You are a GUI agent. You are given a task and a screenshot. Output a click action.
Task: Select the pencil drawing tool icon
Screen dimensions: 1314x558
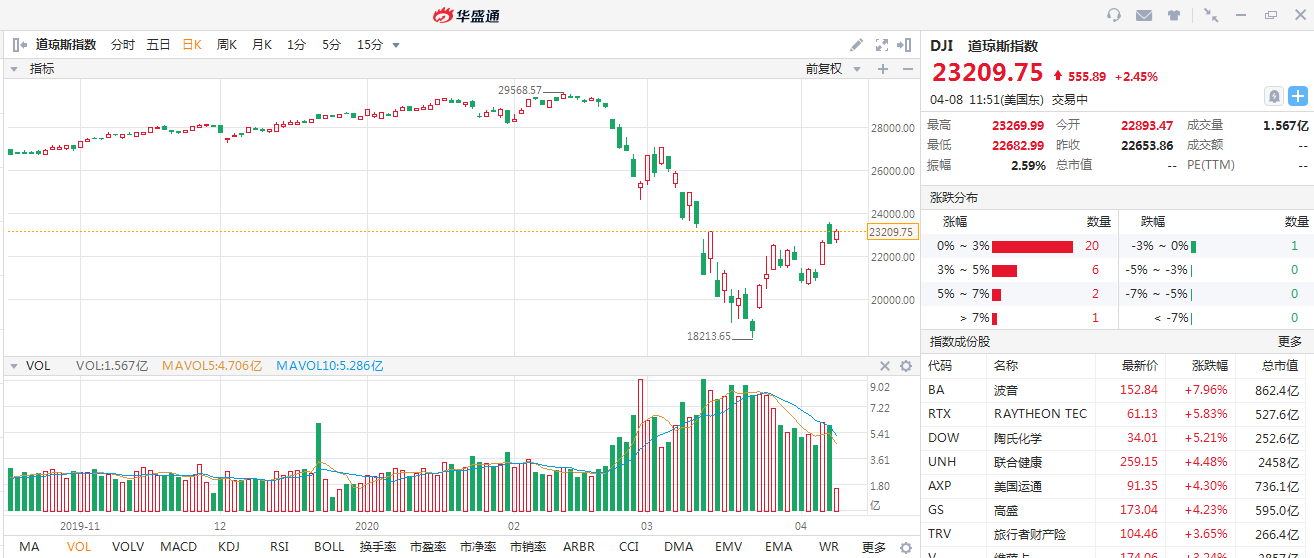pos(856,44)
